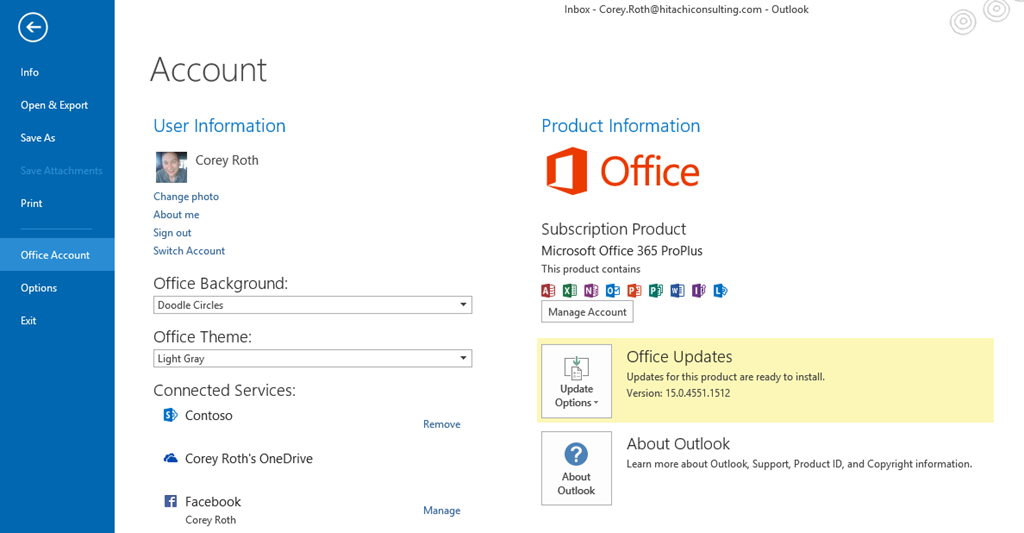Click the Access product icon
Screen dimensions: 1024x533
(548, 291)
